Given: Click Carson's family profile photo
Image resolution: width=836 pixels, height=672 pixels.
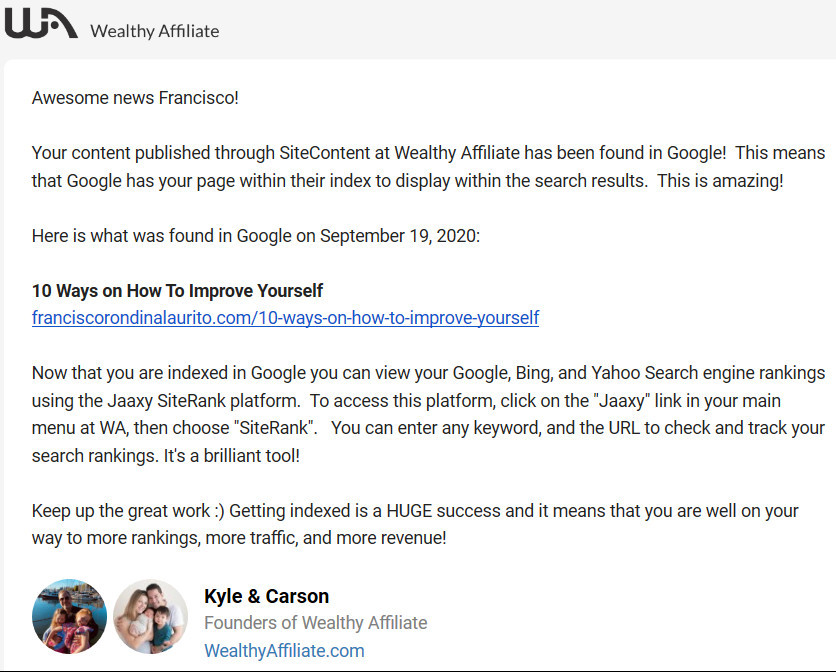Looking at the screenshot, I should [150, 617].
